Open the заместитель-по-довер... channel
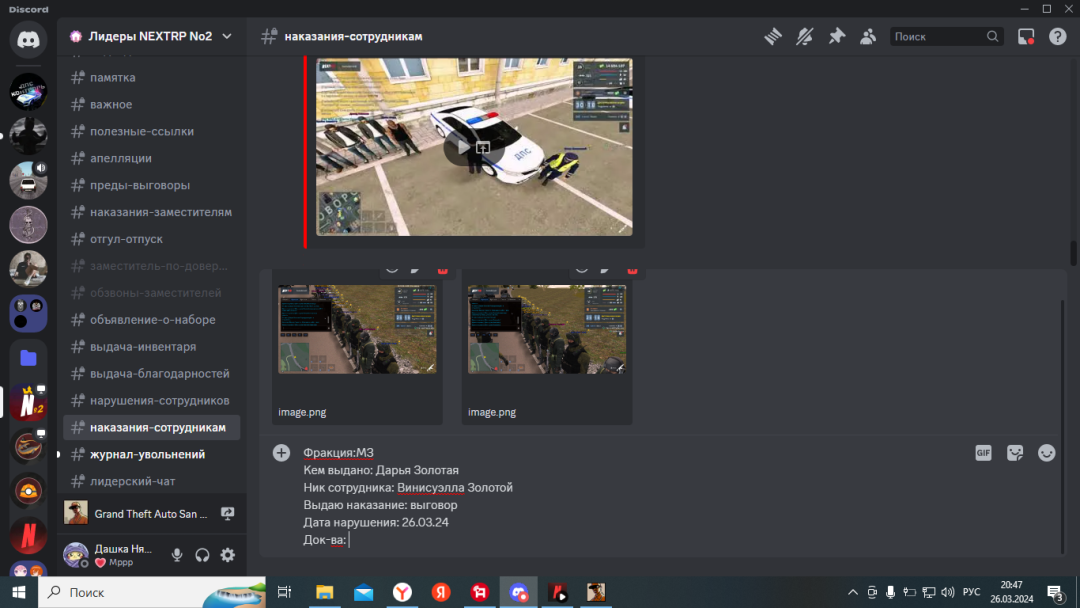Image resolution: width=1080 pixels, height=608 pixels. point(152,266)
